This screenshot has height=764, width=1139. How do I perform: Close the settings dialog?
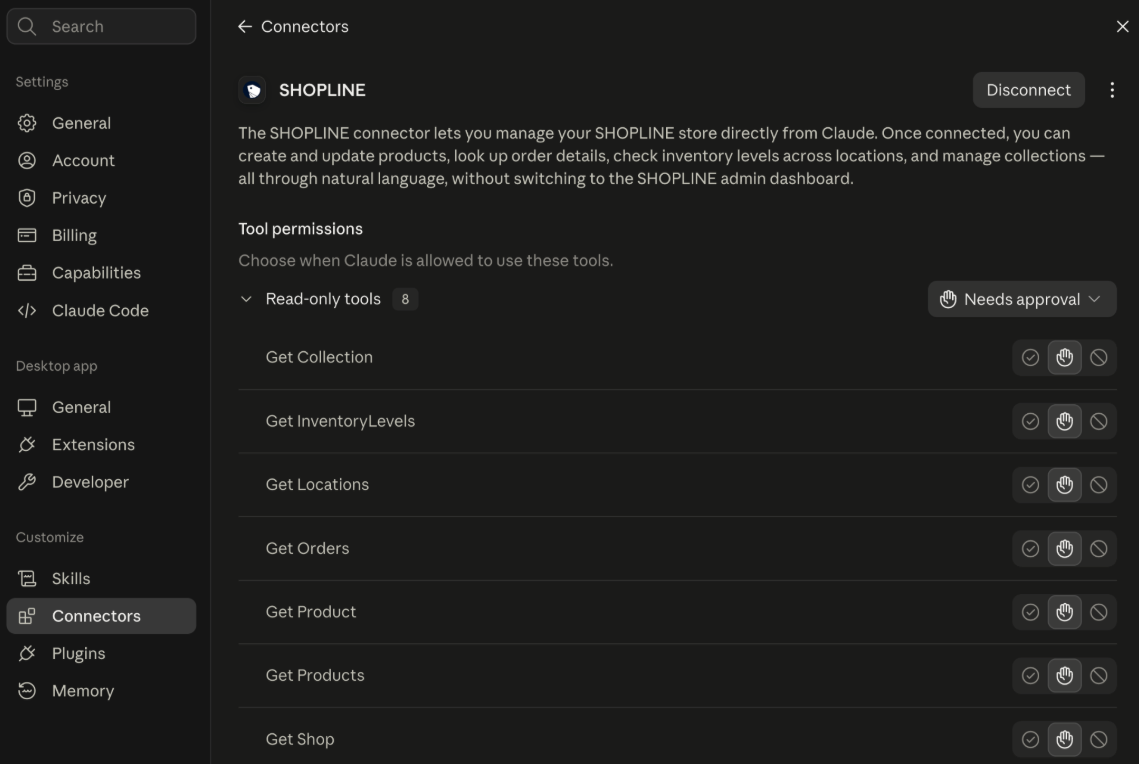(x=1122, y=27)
